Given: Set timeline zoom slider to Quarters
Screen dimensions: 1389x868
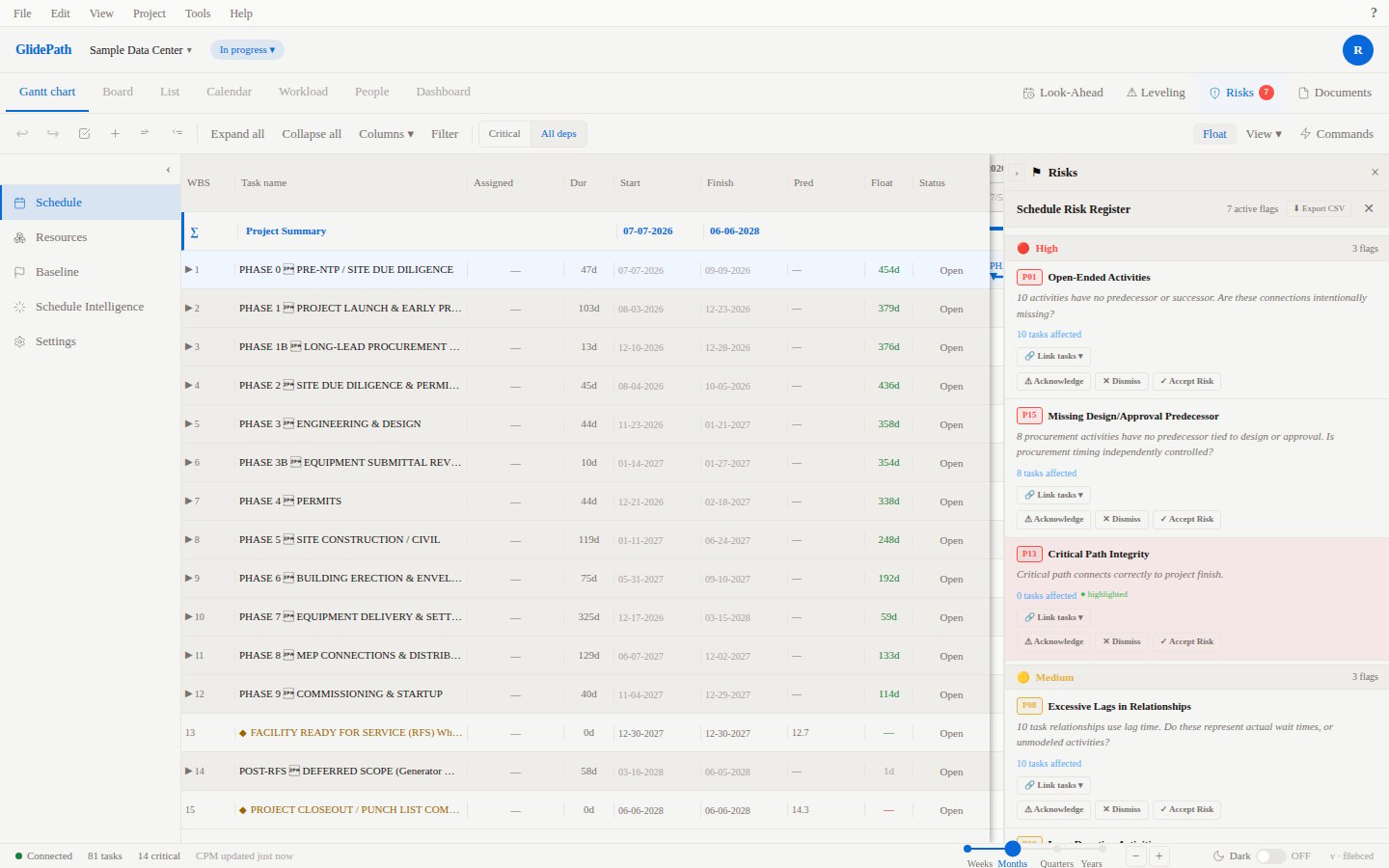Looking at the screenshot, I should click(x=1056, y=850).
